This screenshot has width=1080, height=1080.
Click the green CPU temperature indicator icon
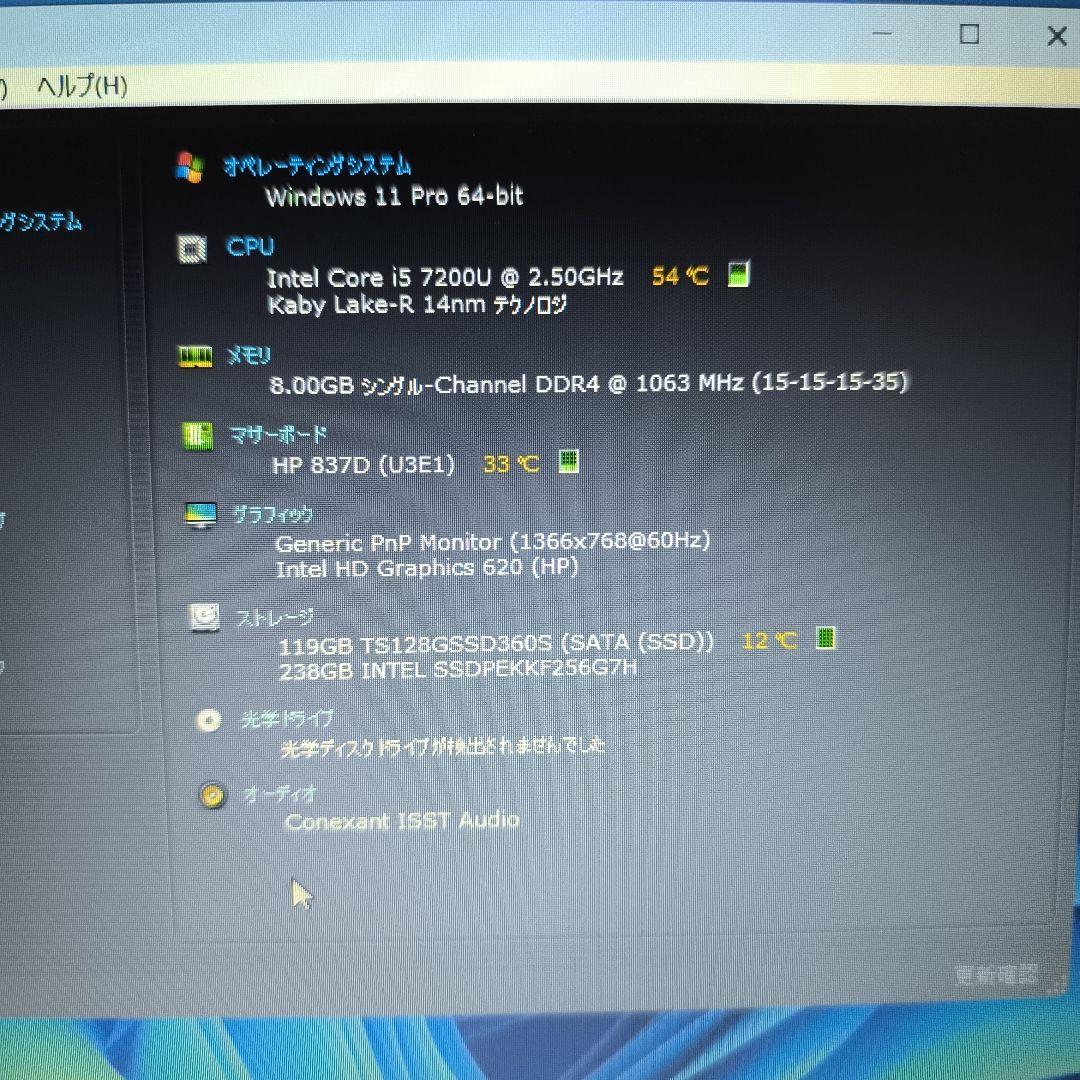pos(738,274)
